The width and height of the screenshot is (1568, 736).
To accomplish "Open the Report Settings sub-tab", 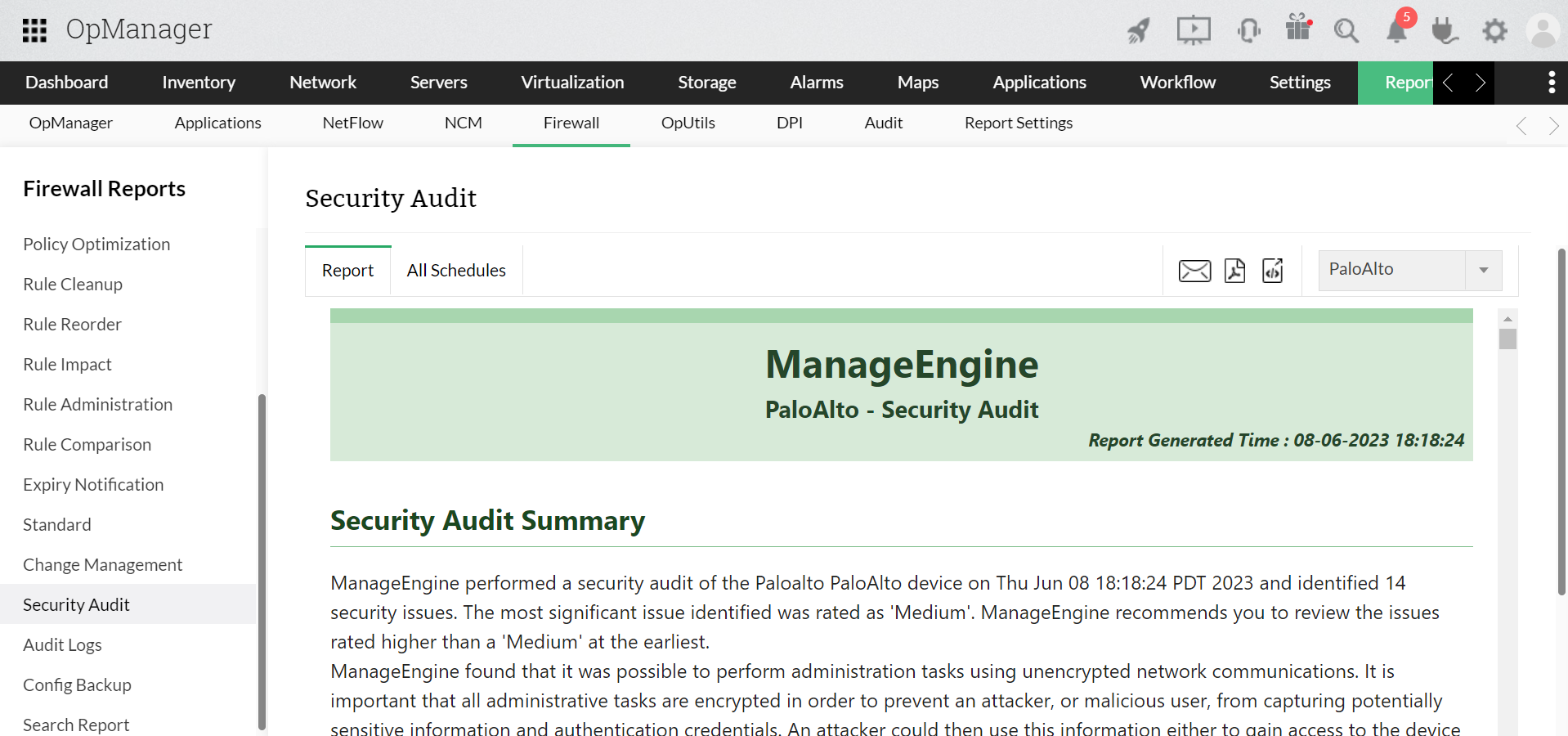I will (1019, 123).
